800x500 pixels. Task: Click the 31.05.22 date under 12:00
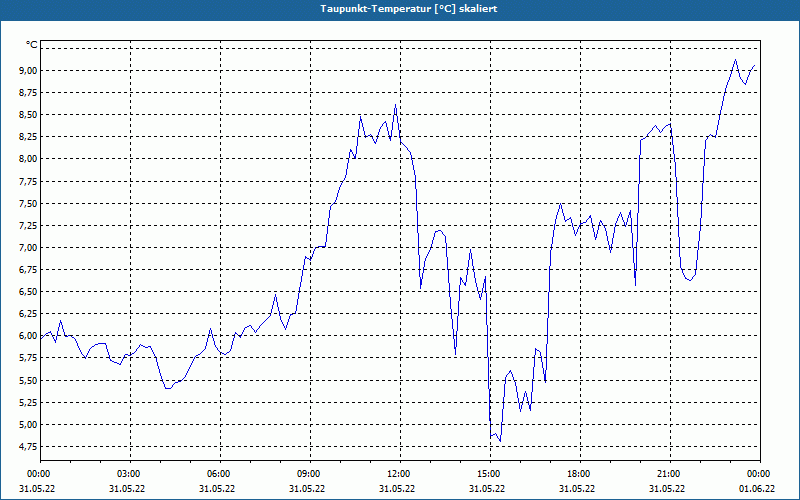tap(397, 489)
